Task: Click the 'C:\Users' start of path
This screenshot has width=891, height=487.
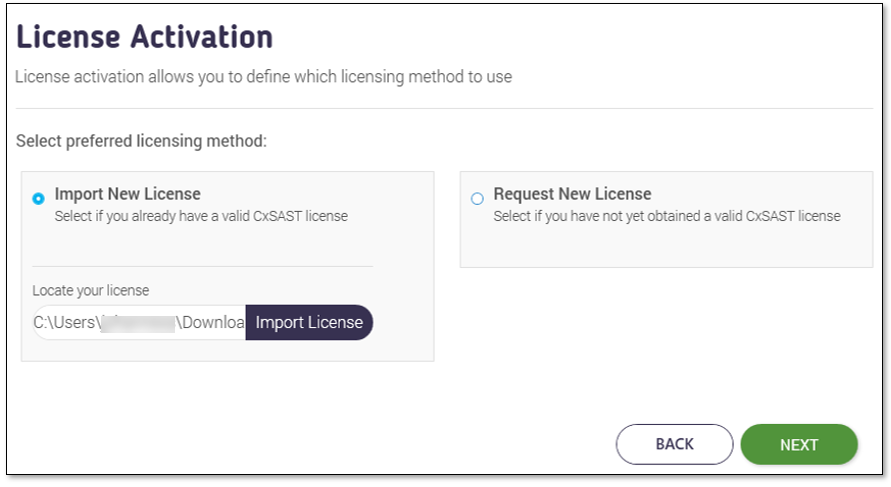Action: click(x=64, y=322)
